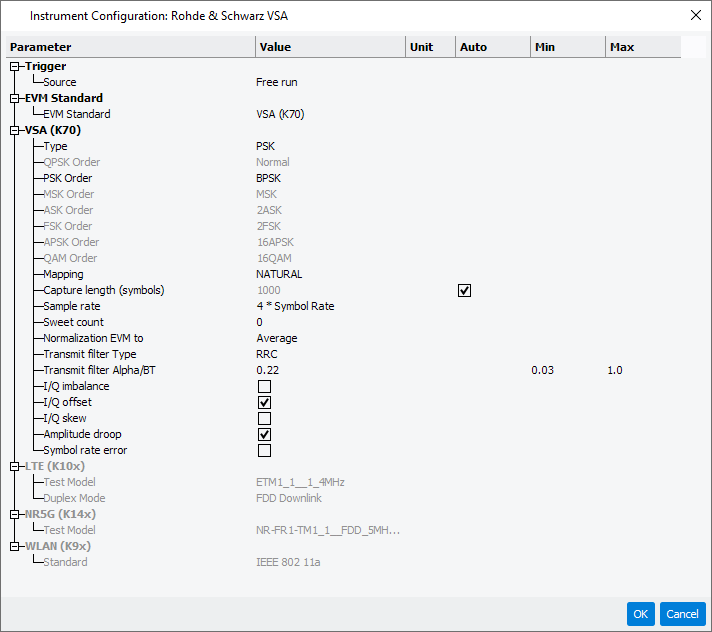
Task: Click the Parameter column header
Action: (x=131, y=47)
